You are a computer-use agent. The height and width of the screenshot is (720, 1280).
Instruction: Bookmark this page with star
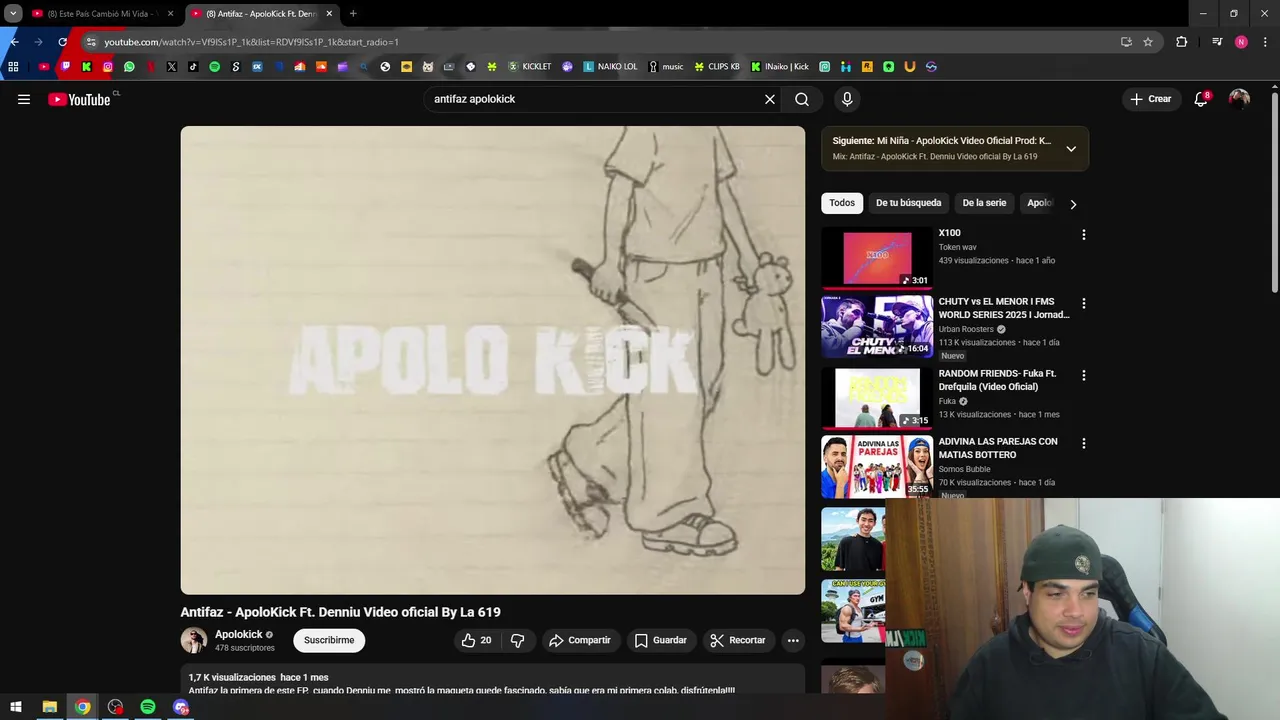[1148, 42]
